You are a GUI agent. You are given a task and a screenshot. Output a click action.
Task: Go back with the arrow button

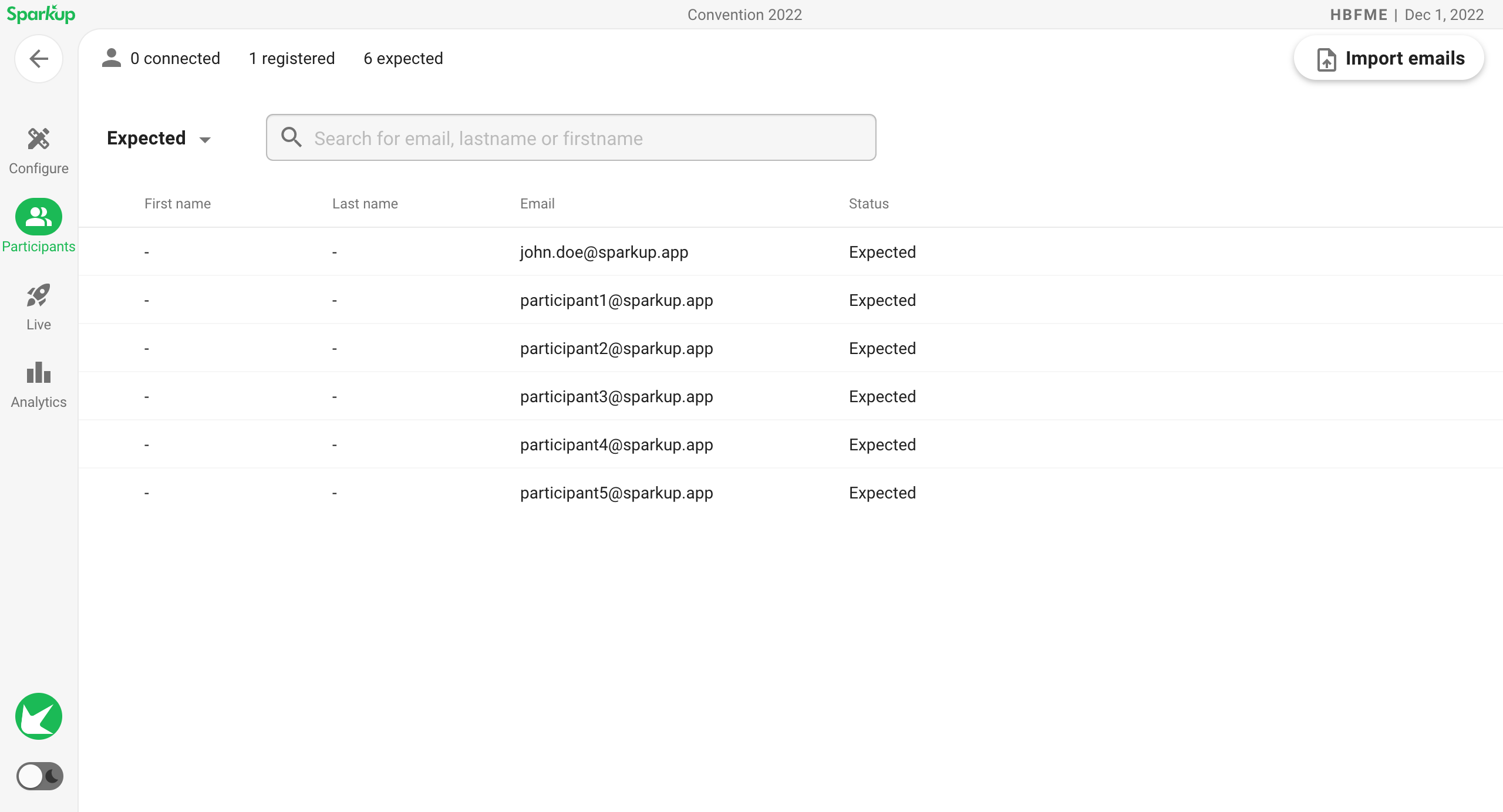coord(39,58)
